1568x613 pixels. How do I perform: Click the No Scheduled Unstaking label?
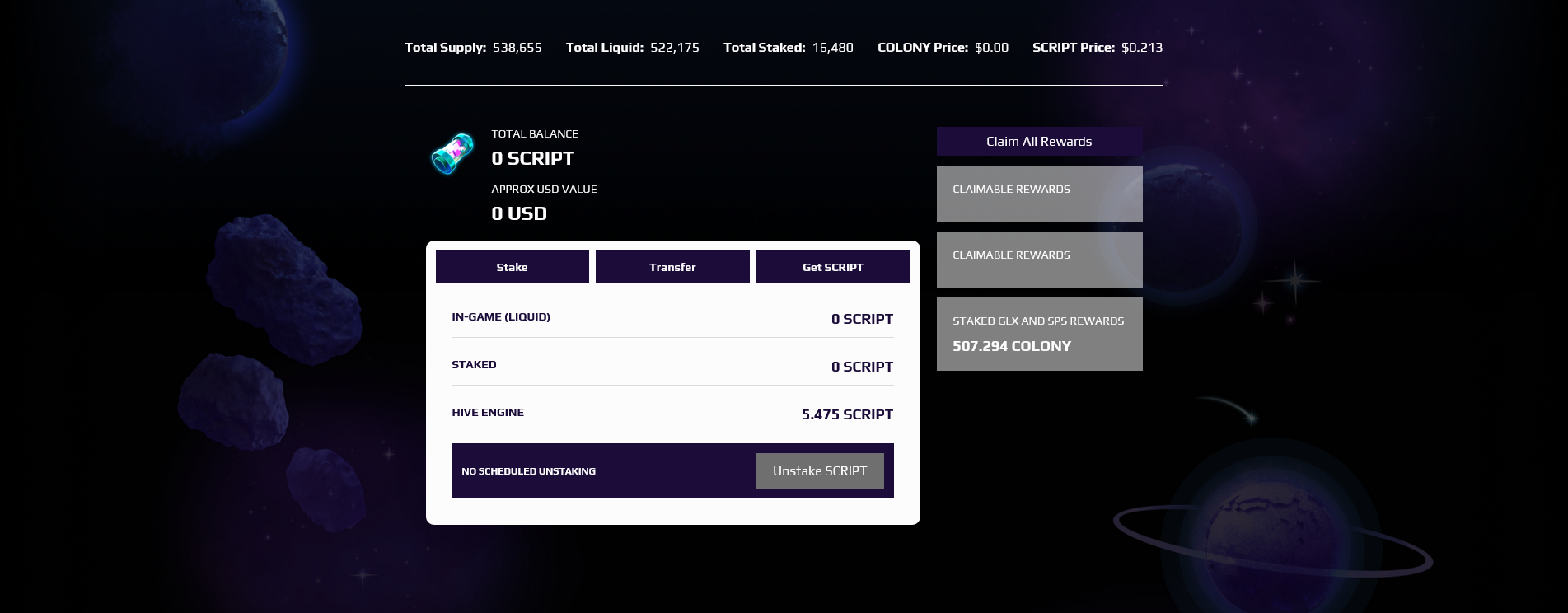coord(528,471)
